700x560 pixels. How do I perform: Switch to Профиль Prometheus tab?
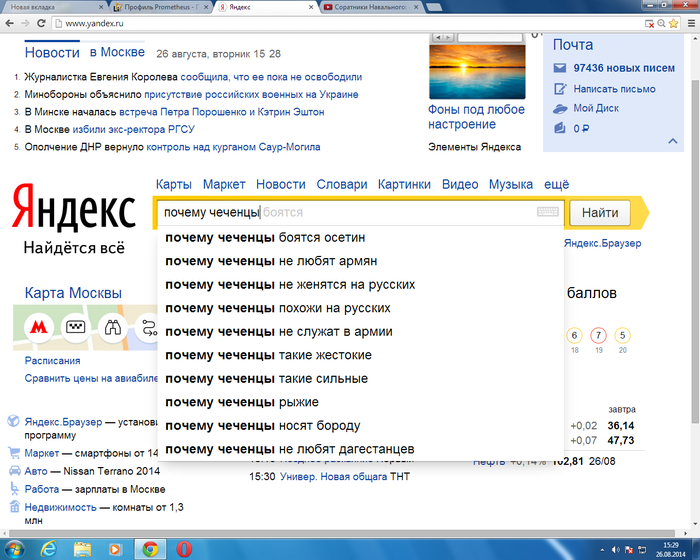pyautogui.click(x=161, y=7)
